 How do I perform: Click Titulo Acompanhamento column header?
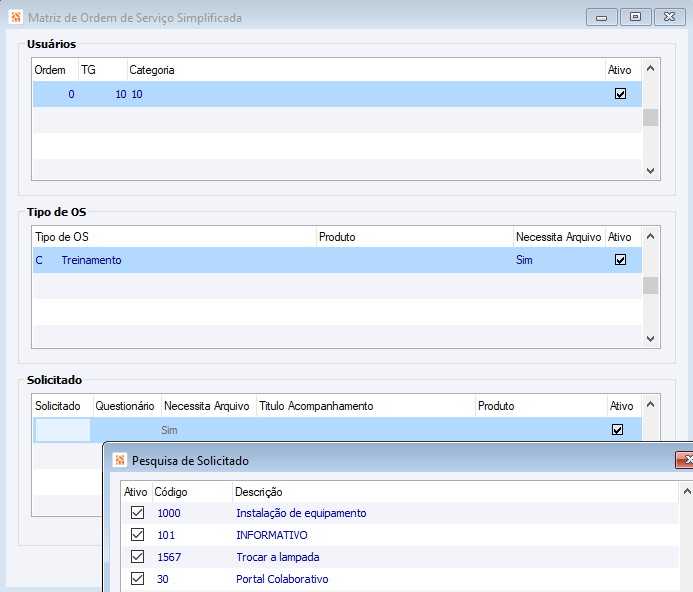click(x=366, y=406)
